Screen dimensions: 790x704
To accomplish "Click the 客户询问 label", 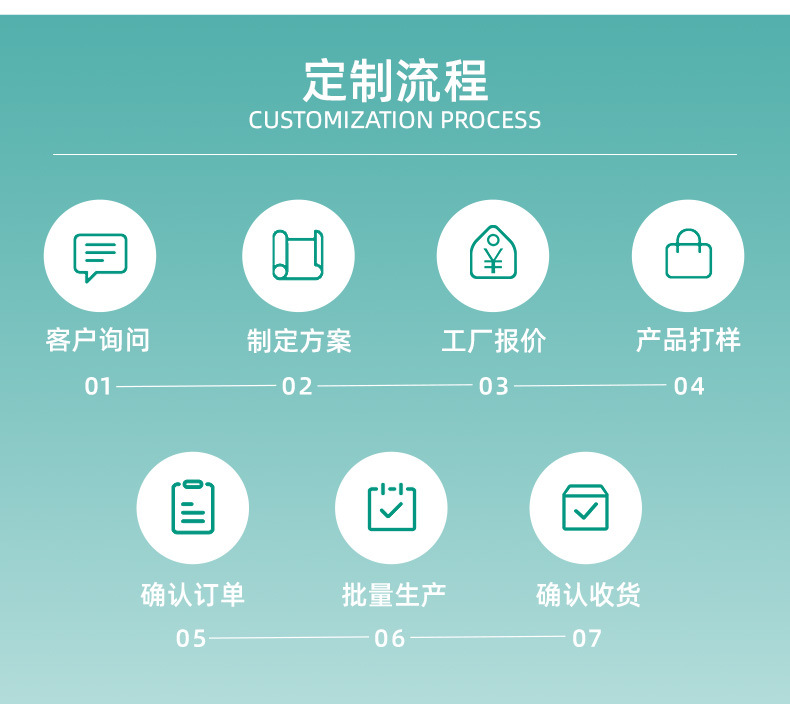I will 98,340.
